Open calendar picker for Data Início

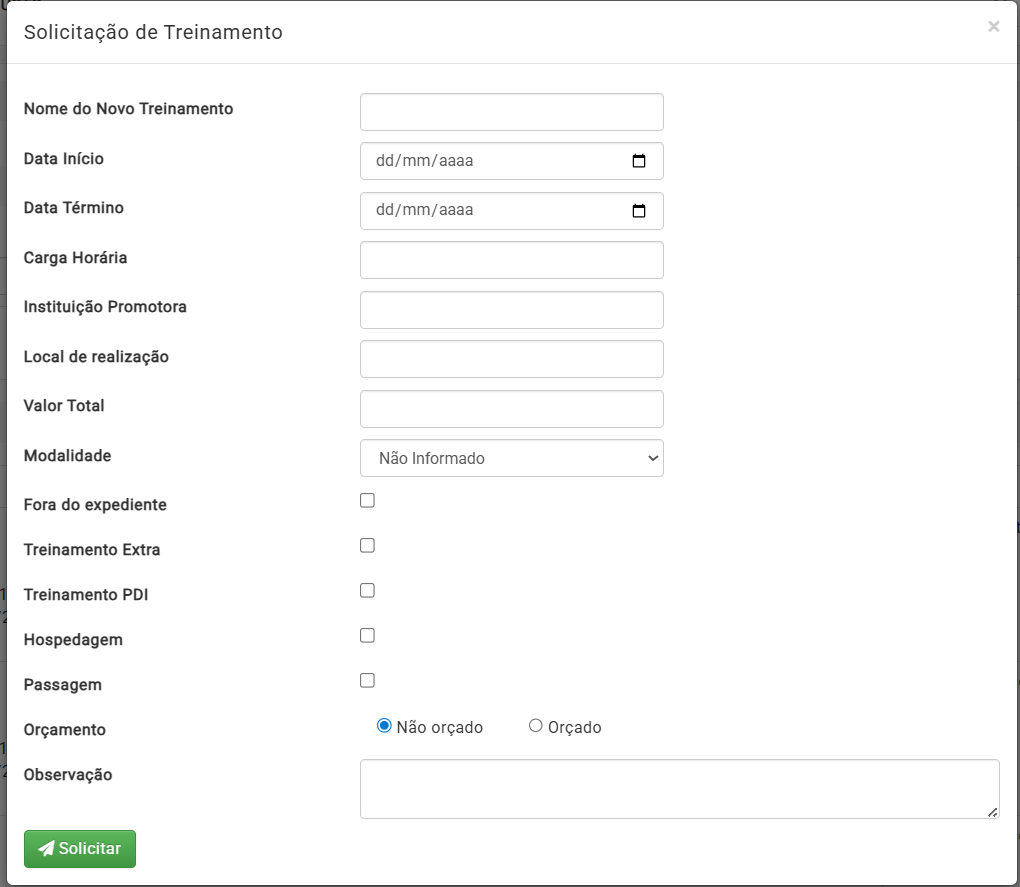click(x=639, y=161)
